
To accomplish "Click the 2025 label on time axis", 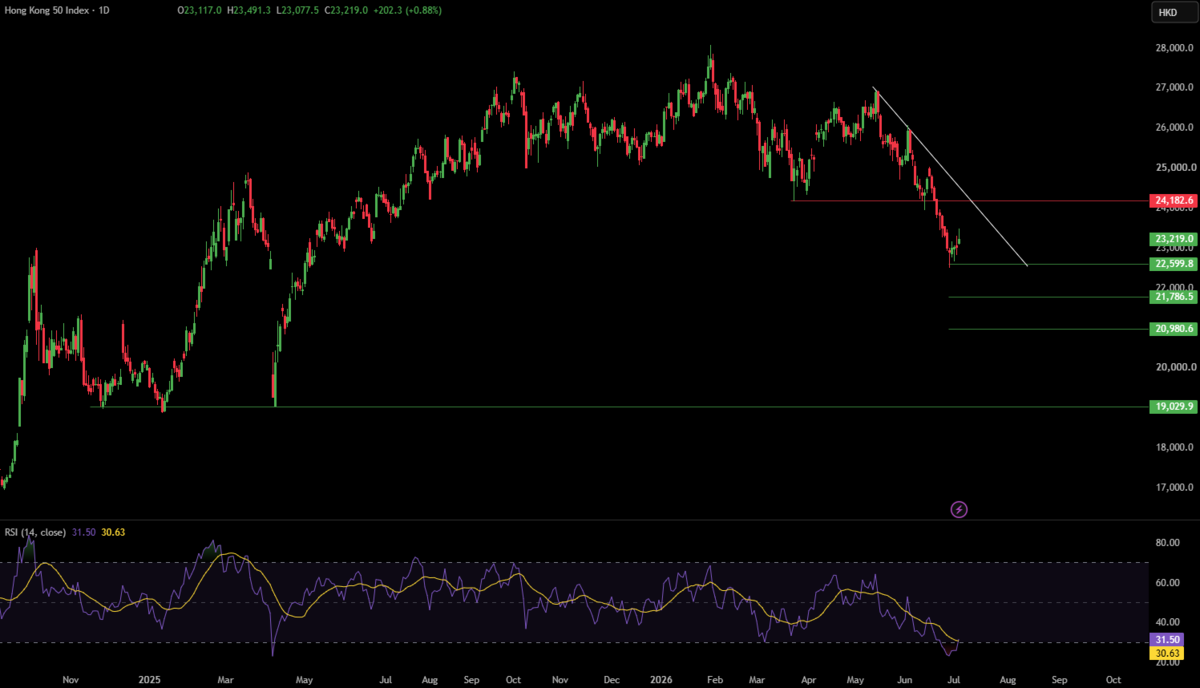I will click(150, 679).
